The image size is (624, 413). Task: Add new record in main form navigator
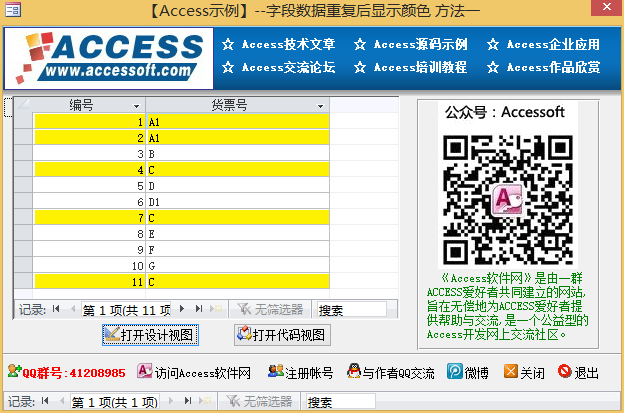[x=206, y=401]
